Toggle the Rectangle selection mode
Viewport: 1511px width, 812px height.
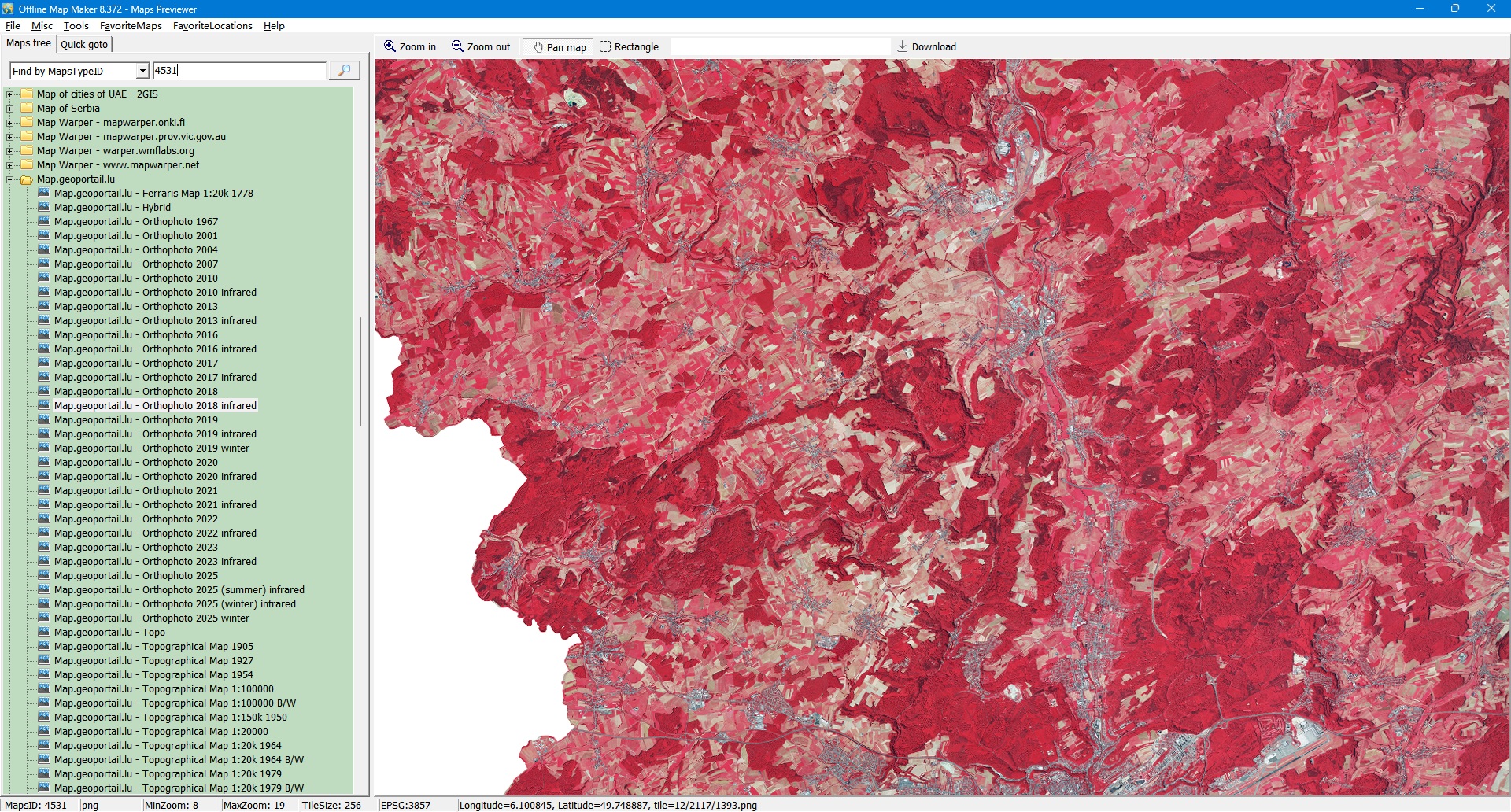click(629, 47)
